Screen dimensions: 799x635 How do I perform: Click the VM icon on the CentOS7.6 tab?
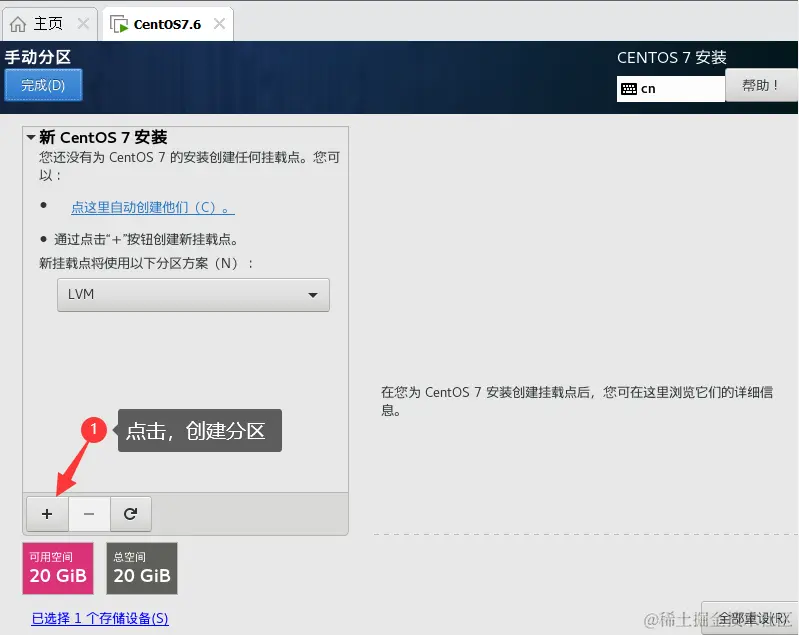[x=119, y=24]
